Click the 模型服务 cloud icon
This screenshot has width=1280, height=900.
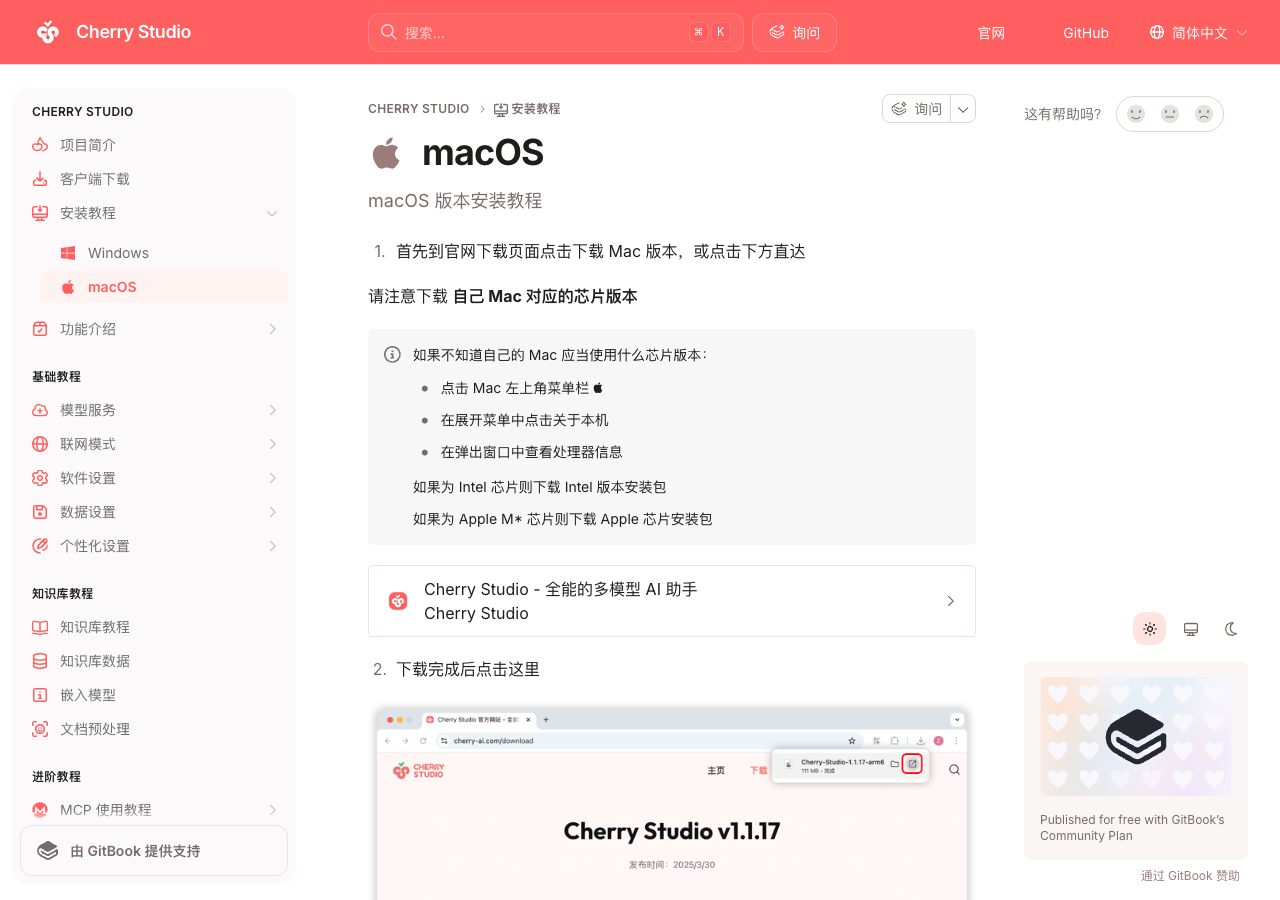click(40, 410)
